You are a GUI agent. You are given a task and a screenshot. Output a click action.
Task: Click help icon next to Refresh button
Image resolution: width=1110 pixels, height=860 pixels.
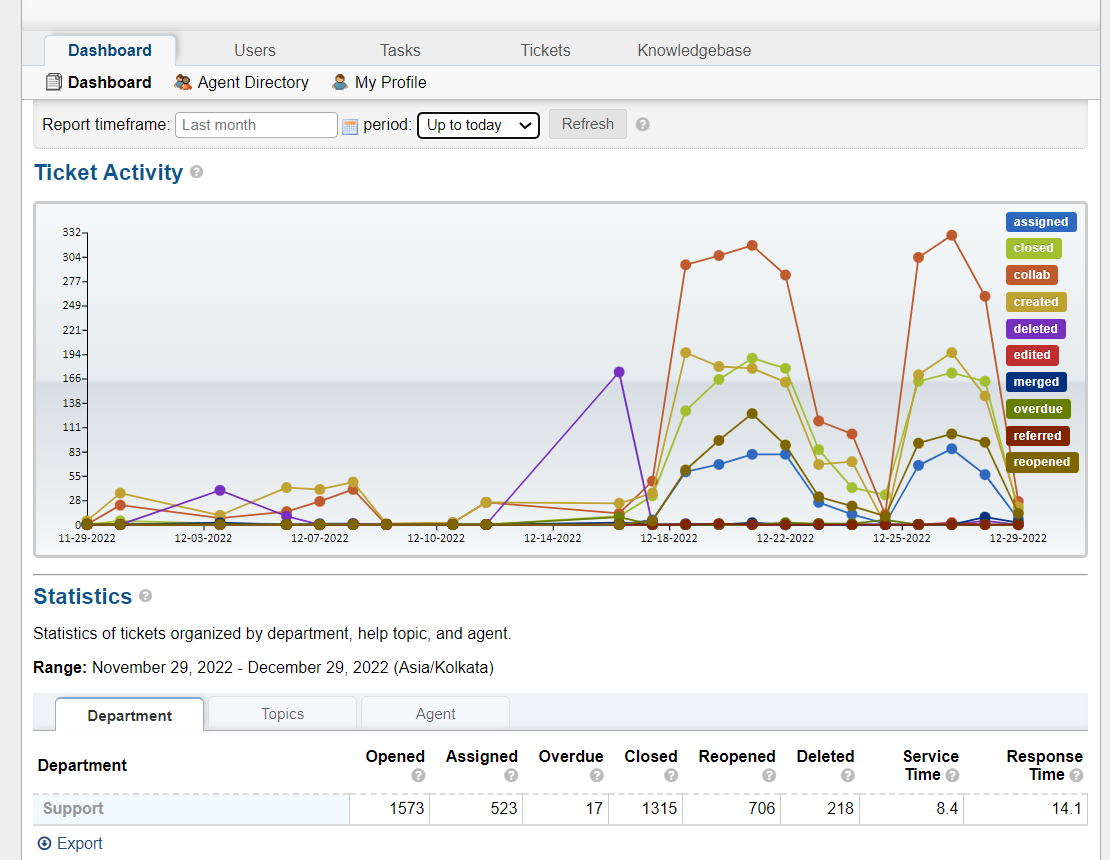pyautogui.click(x=643, y=125)
